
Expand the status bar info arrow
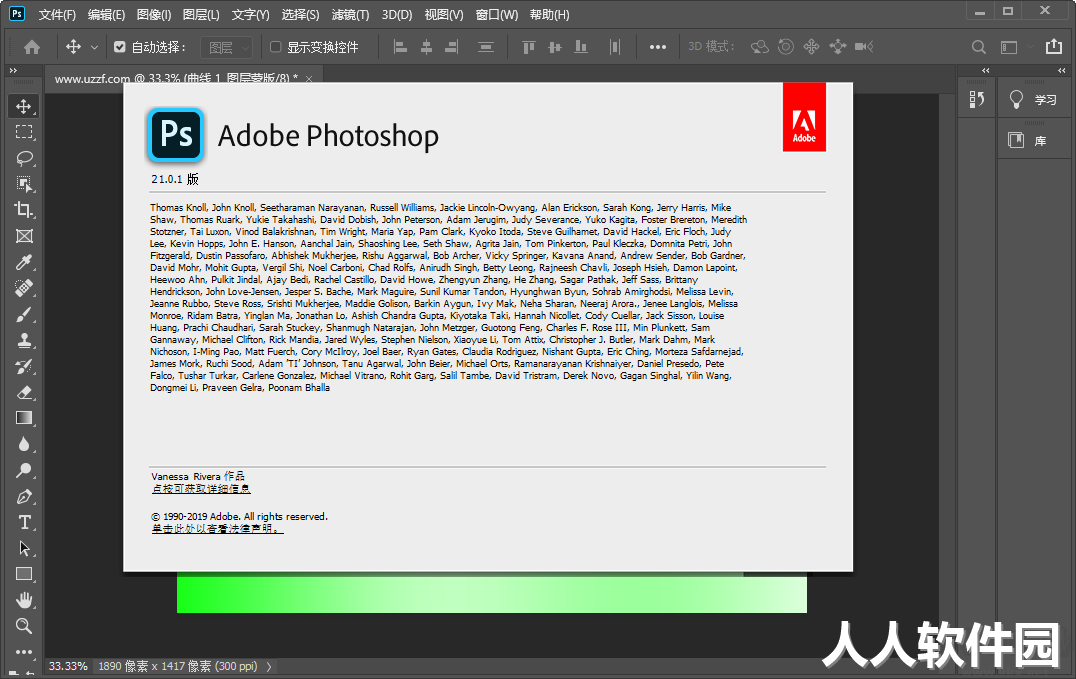(x=268, y=666)
